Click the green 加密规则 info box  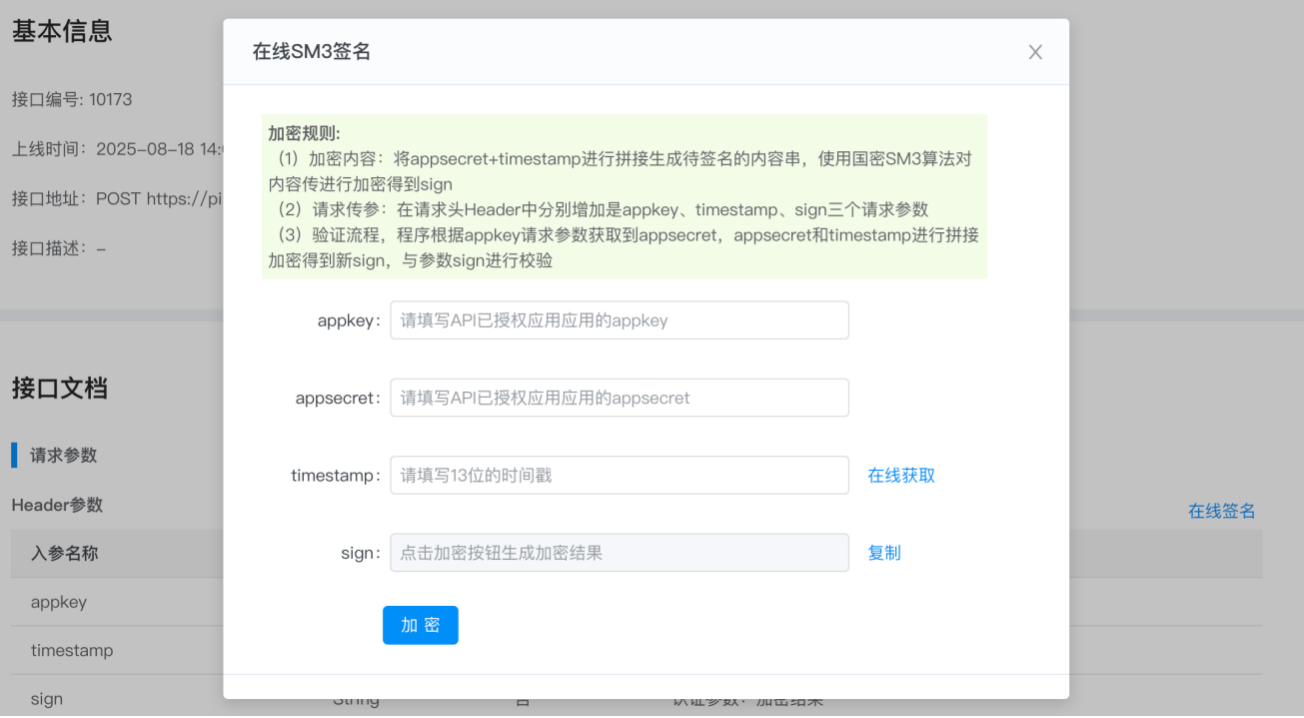pos(624,197)
